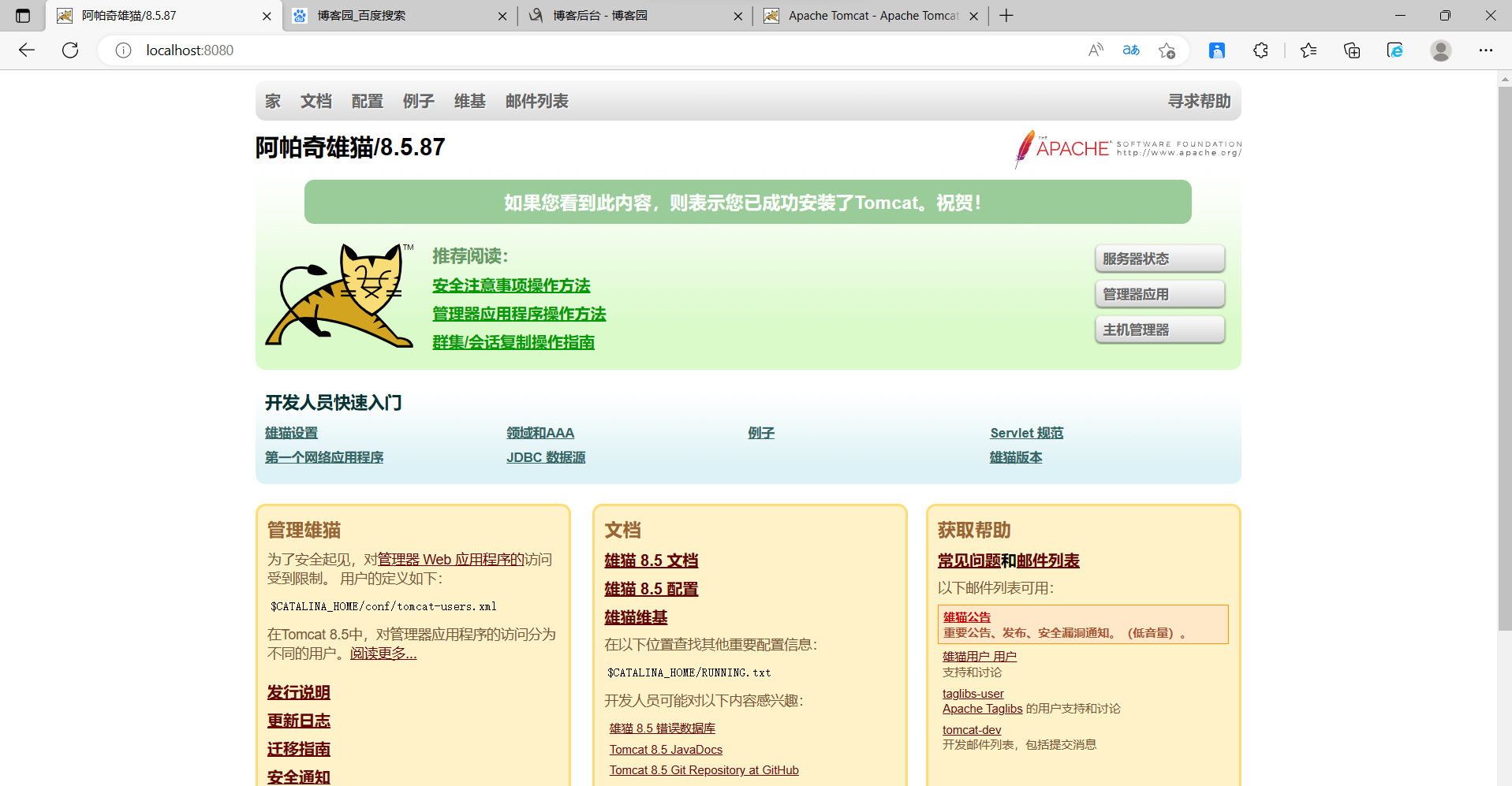1512x786 pixels.
Task: Open the 迁移指南 link
Action: click(x=299, y=749)
